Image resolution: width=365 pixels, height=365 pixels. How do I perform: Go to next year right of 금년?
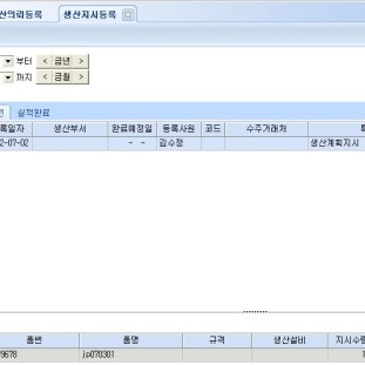81,61
